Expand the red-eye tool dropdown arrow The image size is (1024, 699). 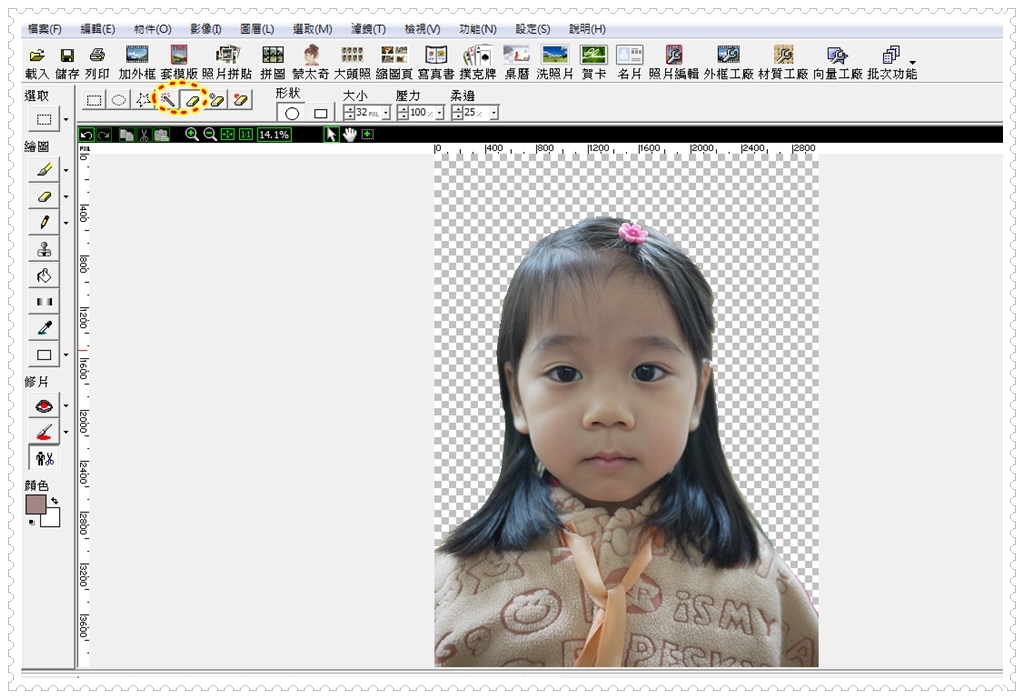click(65, 406)
